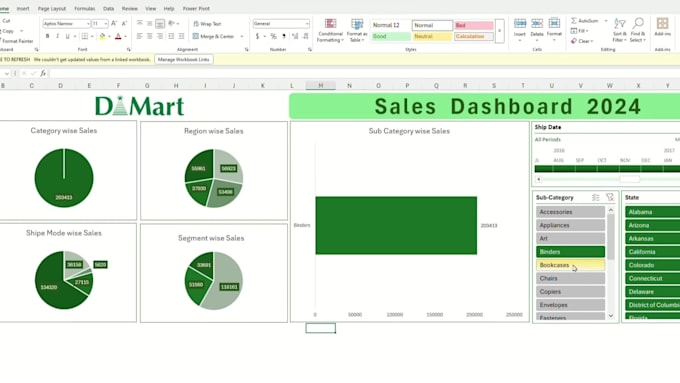Click Format Painter

click(x=16, y=41)
